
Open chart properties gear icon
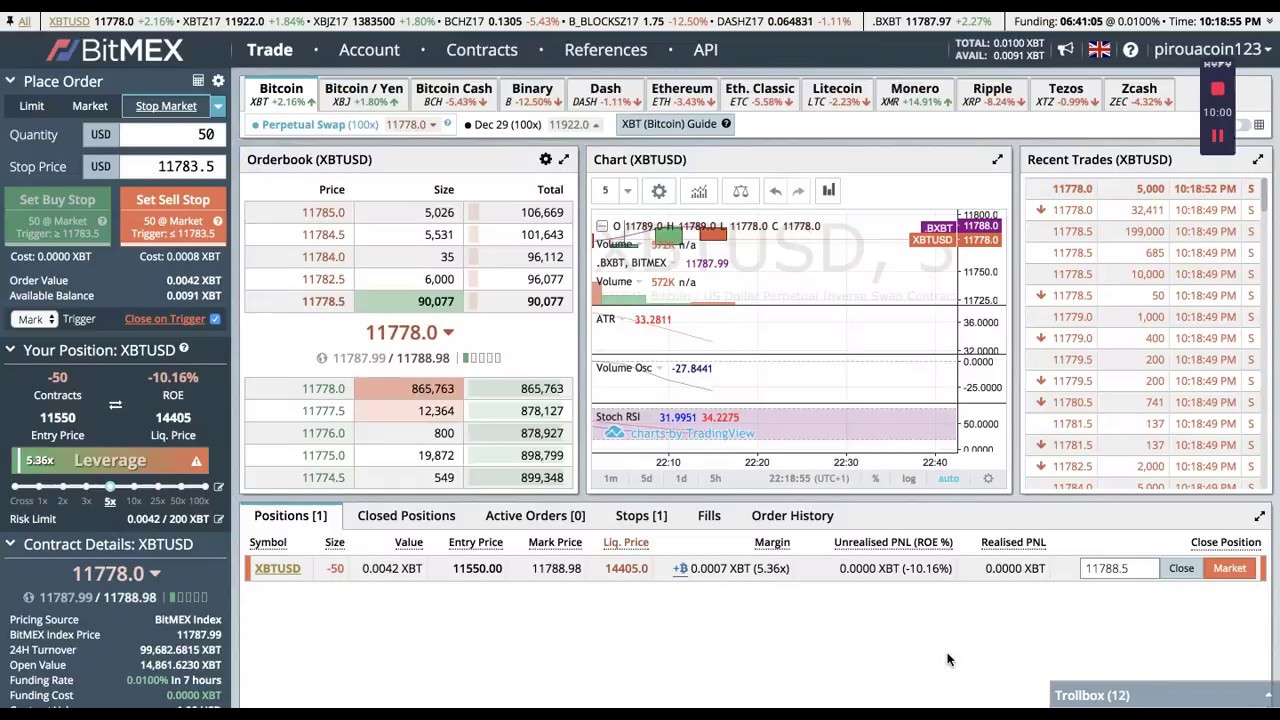click(x=659, y=191)
